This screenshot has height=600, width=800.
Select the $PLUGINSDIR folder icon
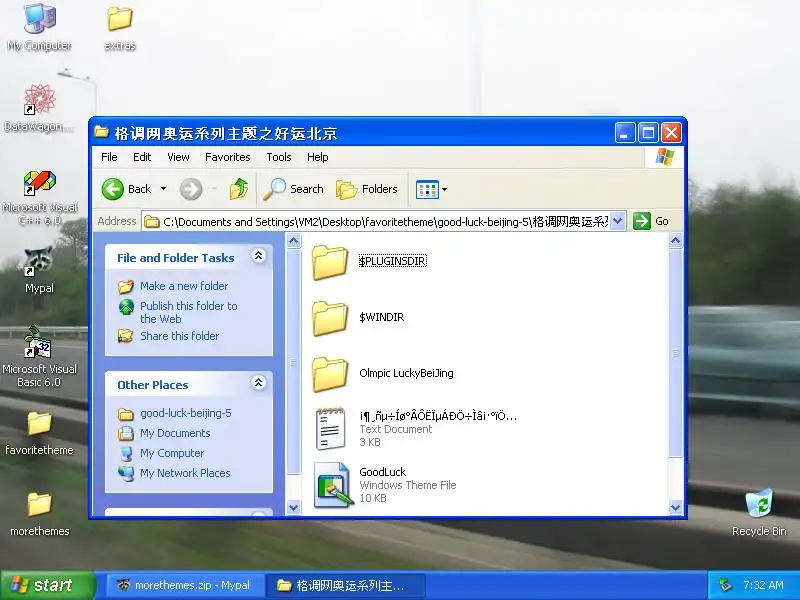click(330, 262)
